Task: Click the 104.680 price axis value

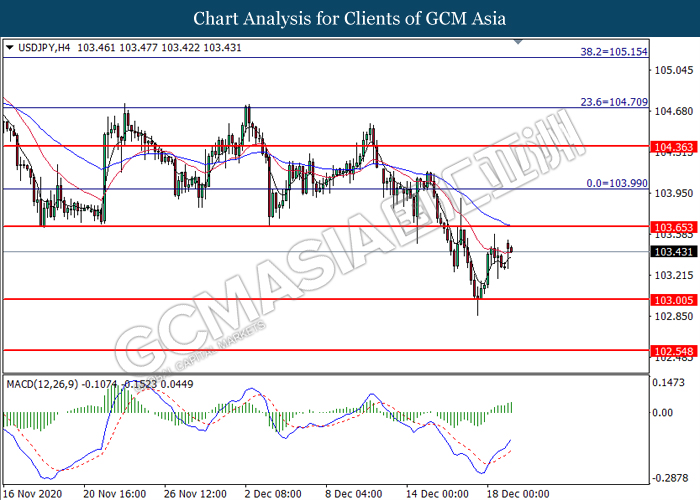Action: (x=674, y=111)
